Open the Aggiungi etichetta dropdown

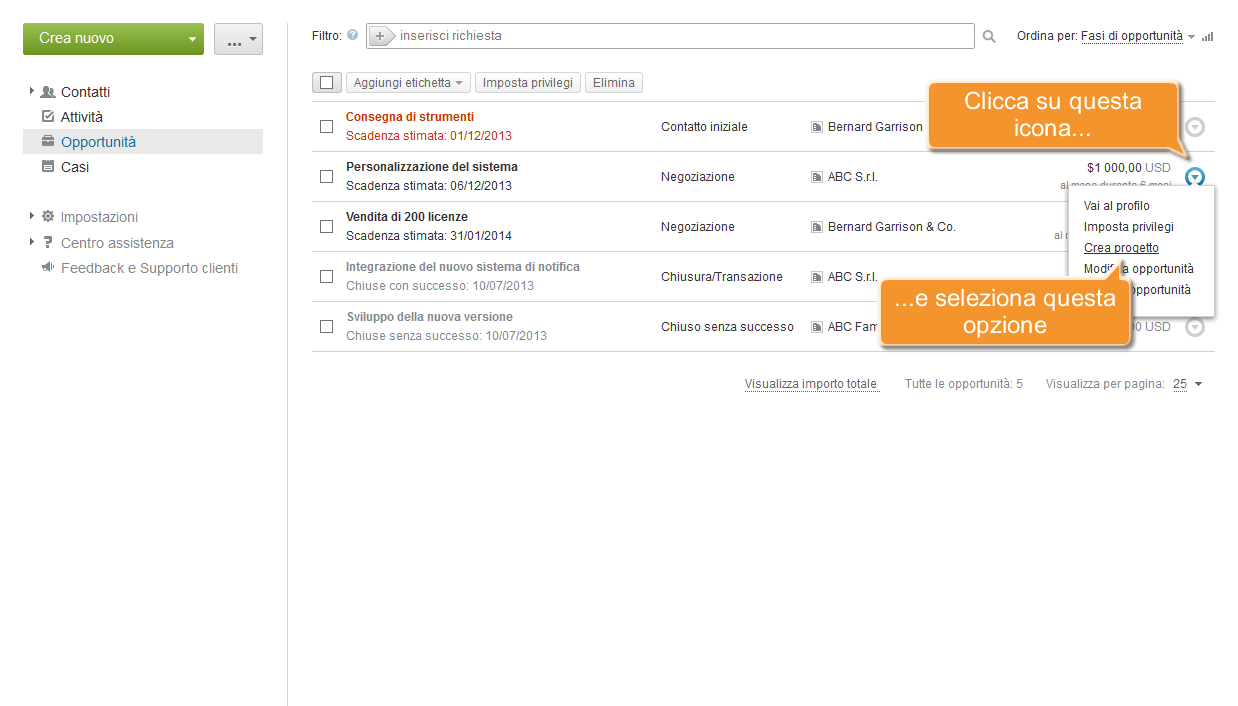click(408, 83)
